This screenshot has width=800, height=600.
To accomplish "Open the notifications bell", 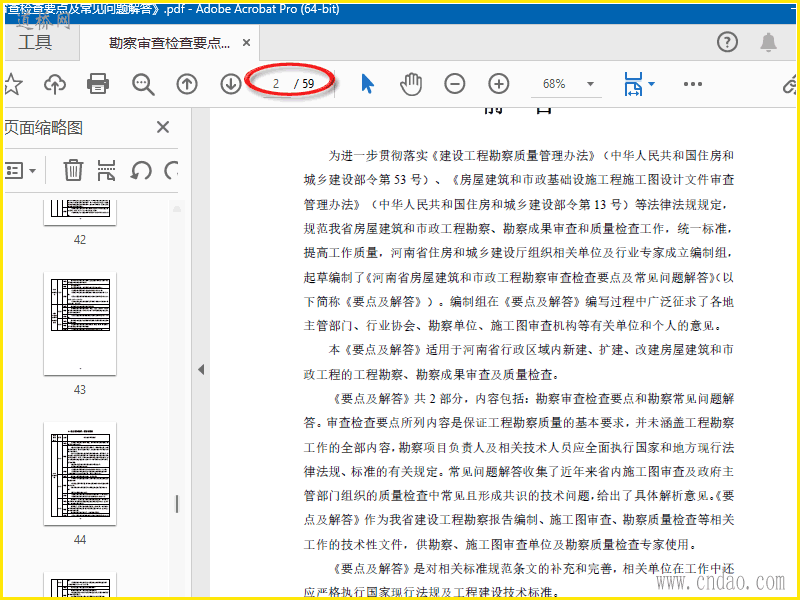I will (x=768, y=42).
